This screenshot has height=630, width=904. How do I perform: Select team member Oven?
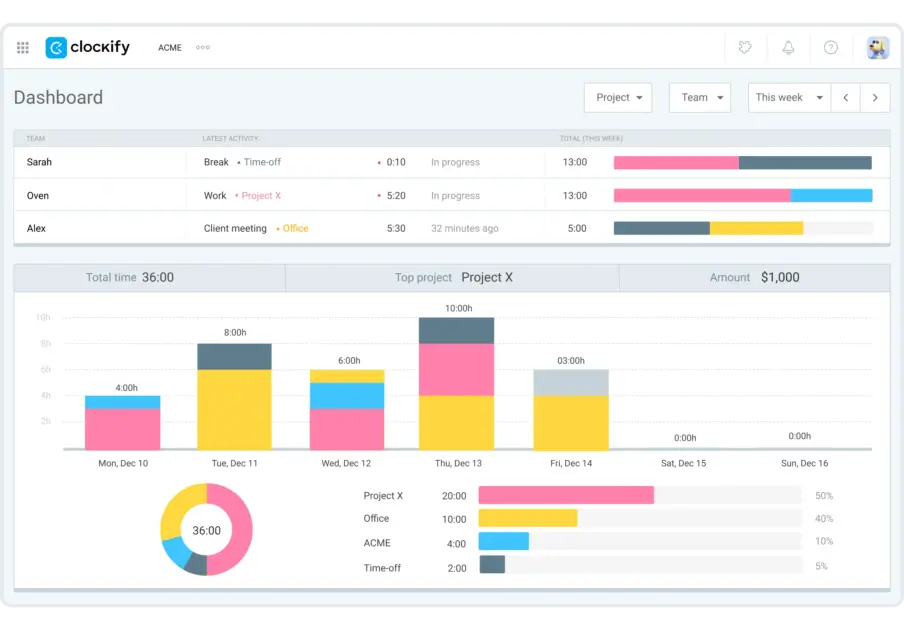pyautogui.click(x=37, y=195)
